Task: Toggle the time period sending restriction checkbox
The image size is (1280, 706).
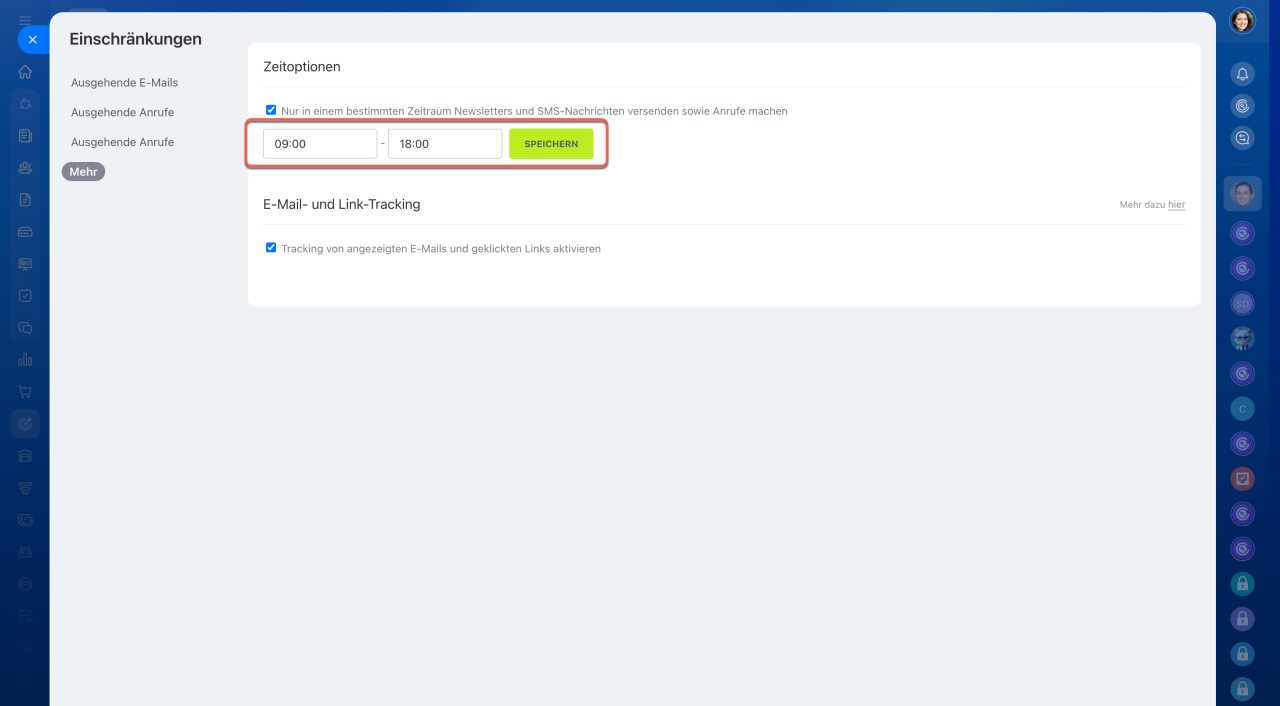Action: (x=271, y=110)
